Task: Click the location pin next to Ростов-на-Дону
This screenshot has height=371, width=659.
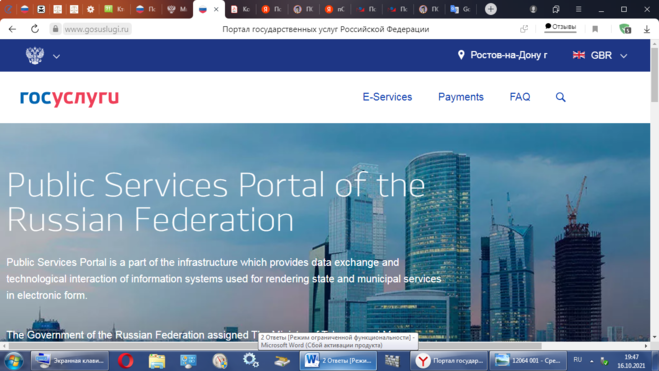Action: [x=461, y=55]
